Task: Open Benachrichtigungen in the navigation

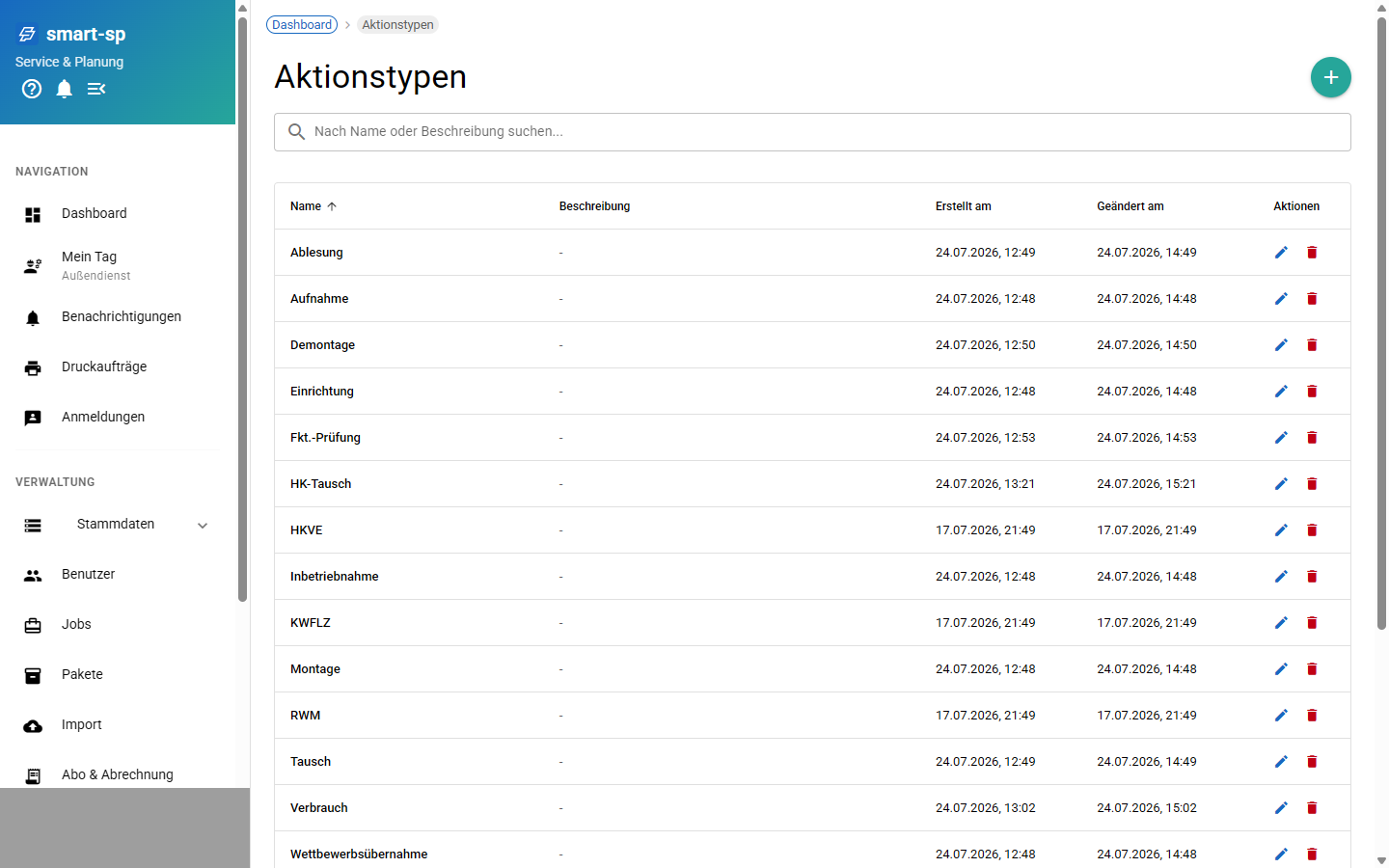Action: click(x=118, y=317)
